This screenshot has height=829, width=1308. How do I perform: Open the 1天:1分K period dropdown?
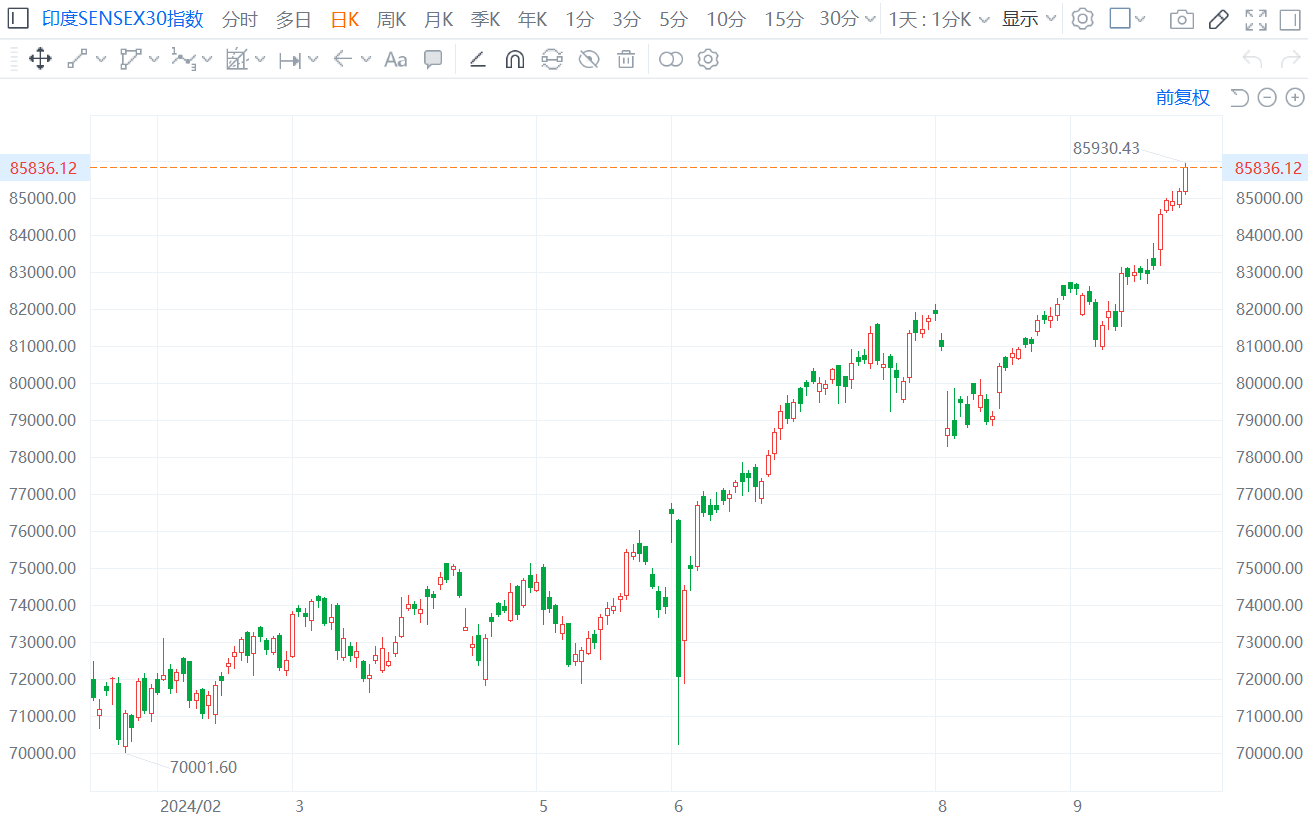pos(939,19)
